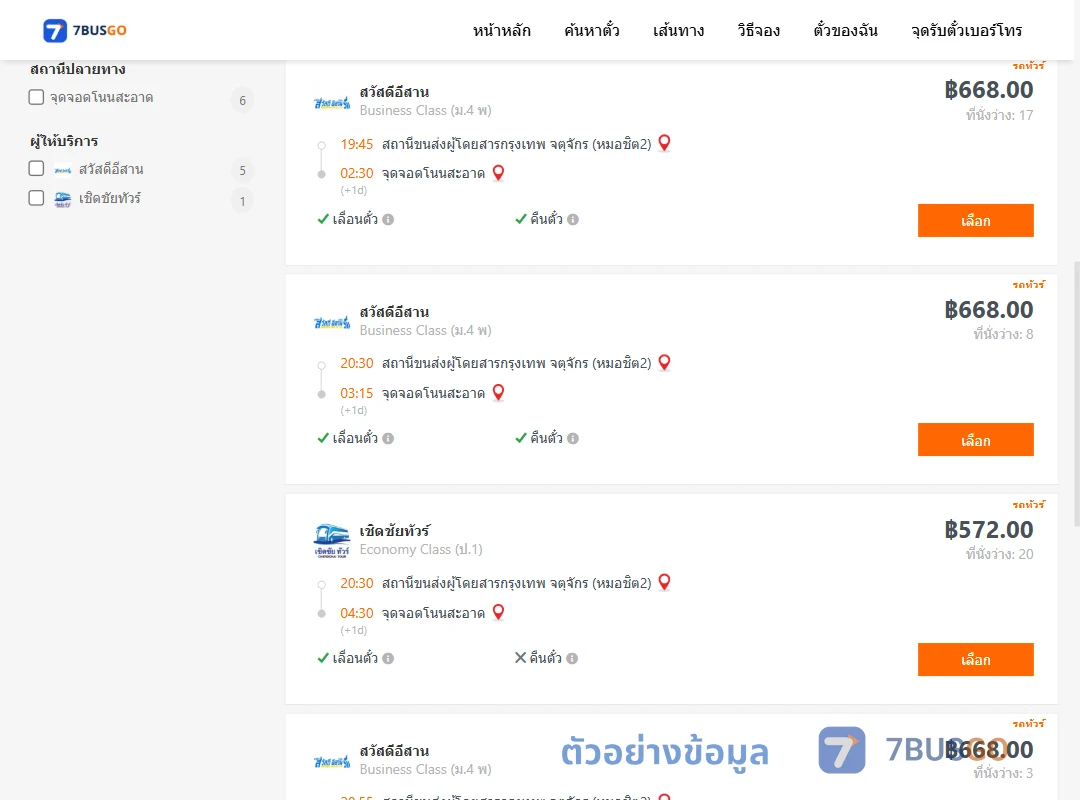Screen dimensions: 1080x800
Task: Show คืนตั๋ว info for 19:45 trip
Action: [x=573, y=220]
